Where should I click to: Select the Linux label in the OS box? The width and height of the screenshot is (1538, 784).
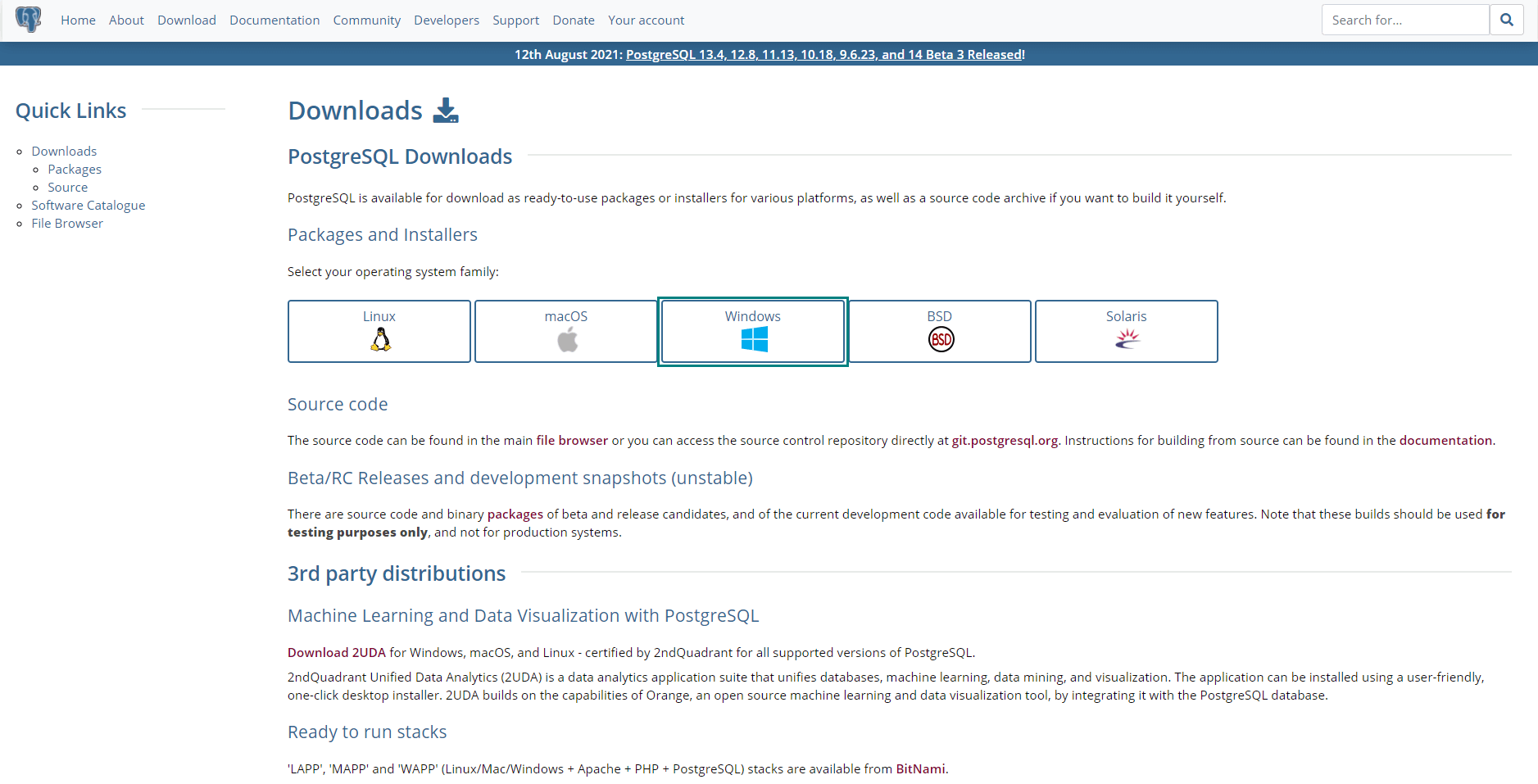(x=379, y=316)
